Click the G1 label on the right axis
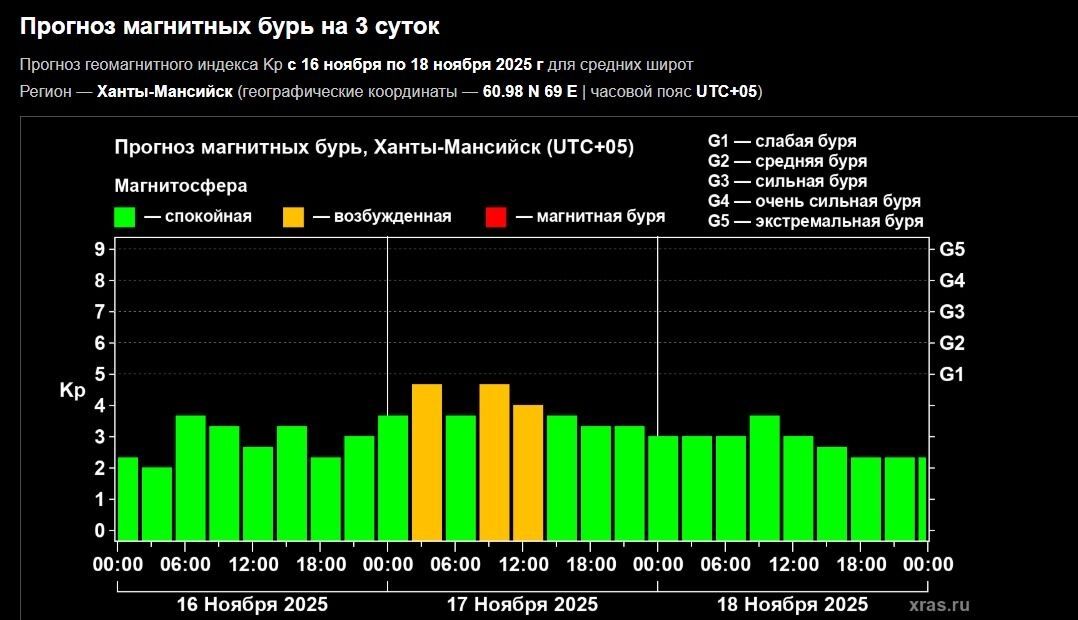The width and height of the screenshot is (1078, 620). (x=952, y=374)
